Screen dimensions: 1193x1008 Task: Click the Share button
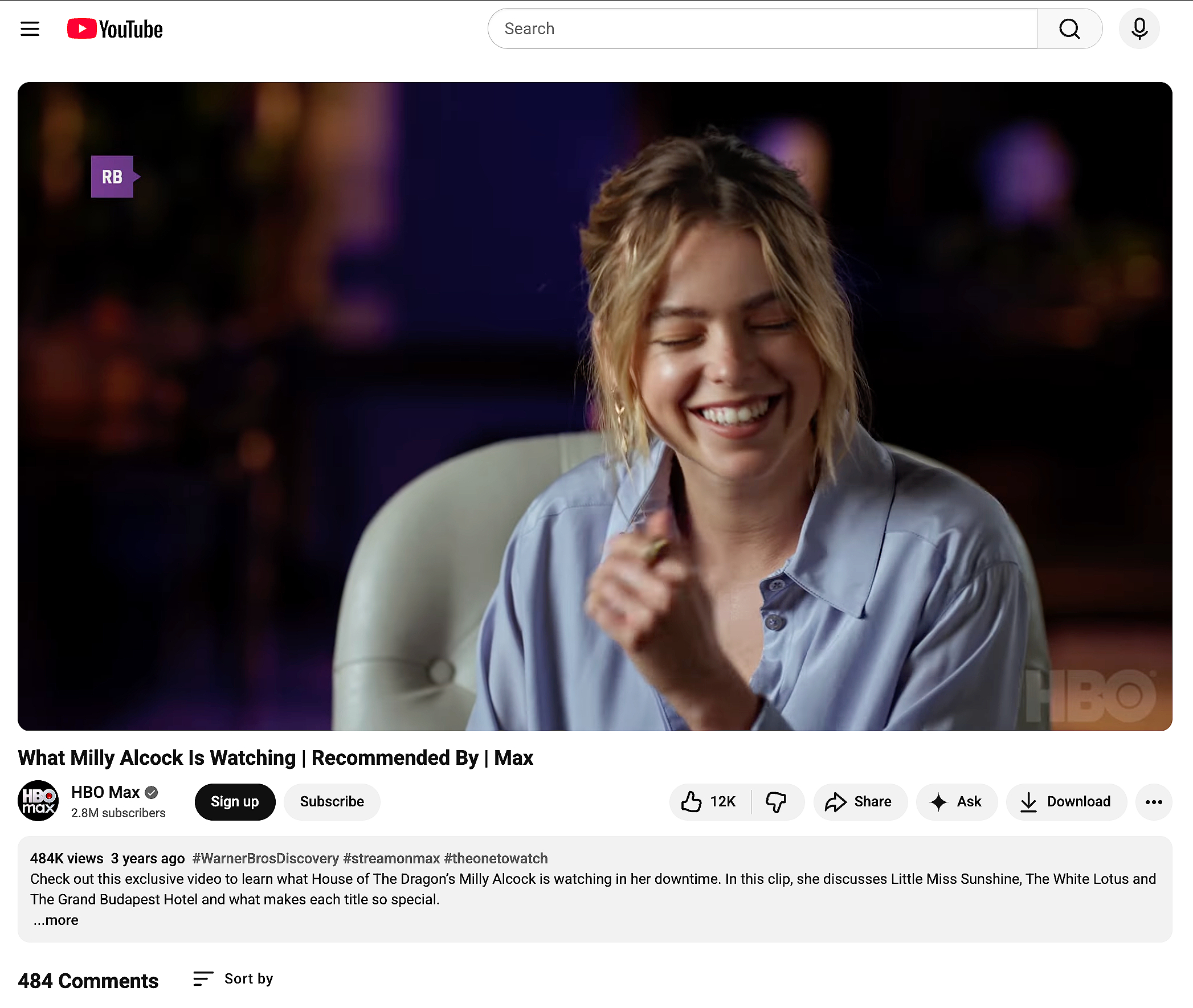point(860,802)
